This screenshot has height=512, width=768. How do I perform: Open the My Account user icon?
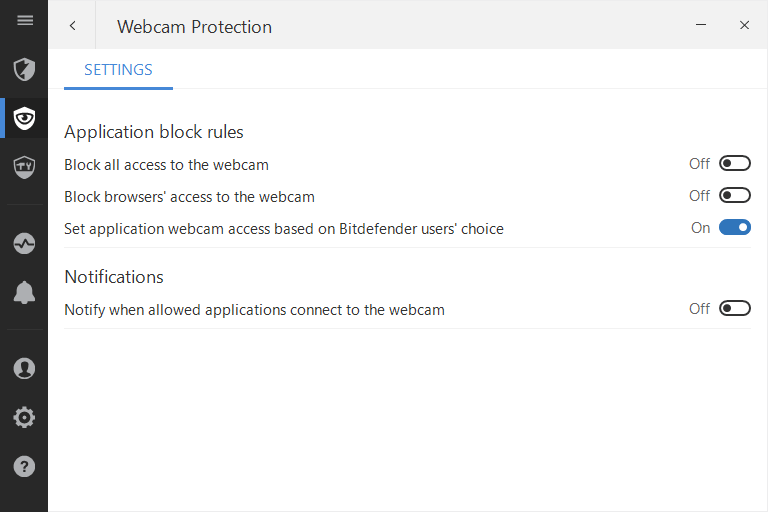(24, 368)
